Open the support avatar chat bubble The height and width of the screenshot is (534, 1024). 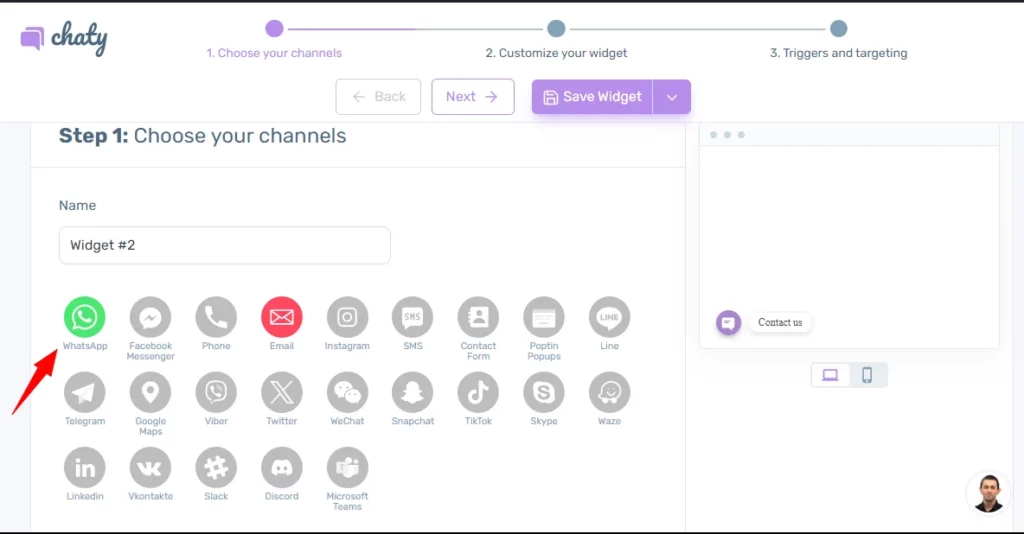988,494
